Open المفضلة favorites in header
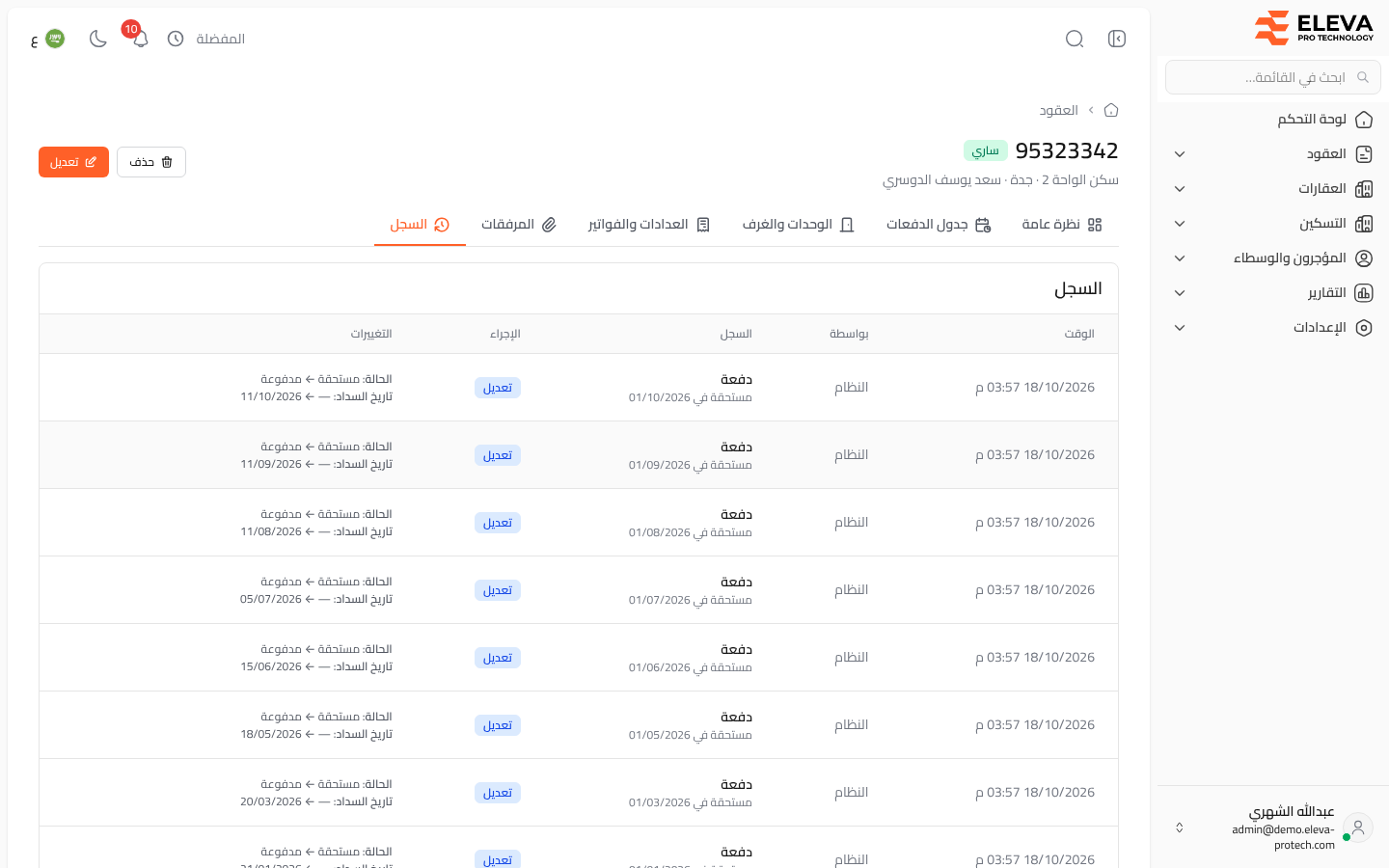The width and height of the screenshot is (1389, 868). tap(221, 39)
